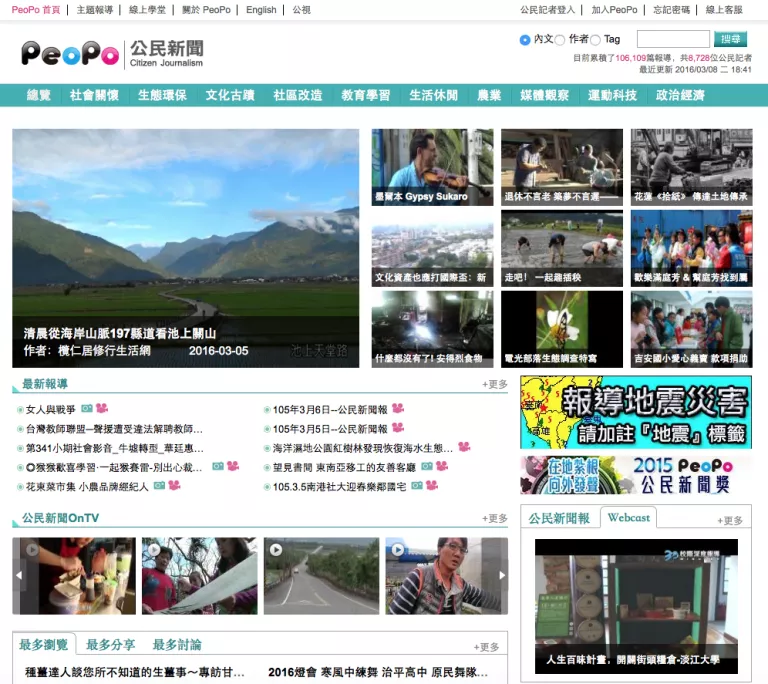Open the 政治經濟 category

point(680,95)
